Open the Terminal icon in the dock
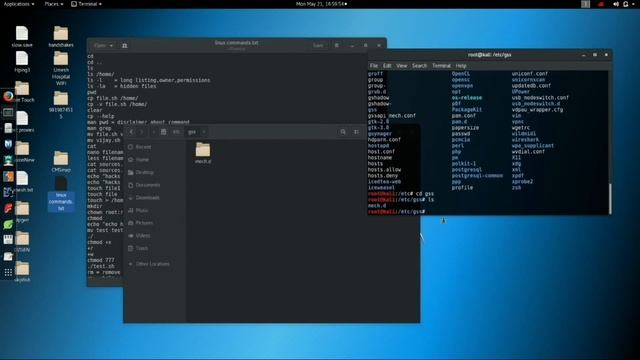The width and height of the screenshot is (640, 360). [x=8, y=112]
